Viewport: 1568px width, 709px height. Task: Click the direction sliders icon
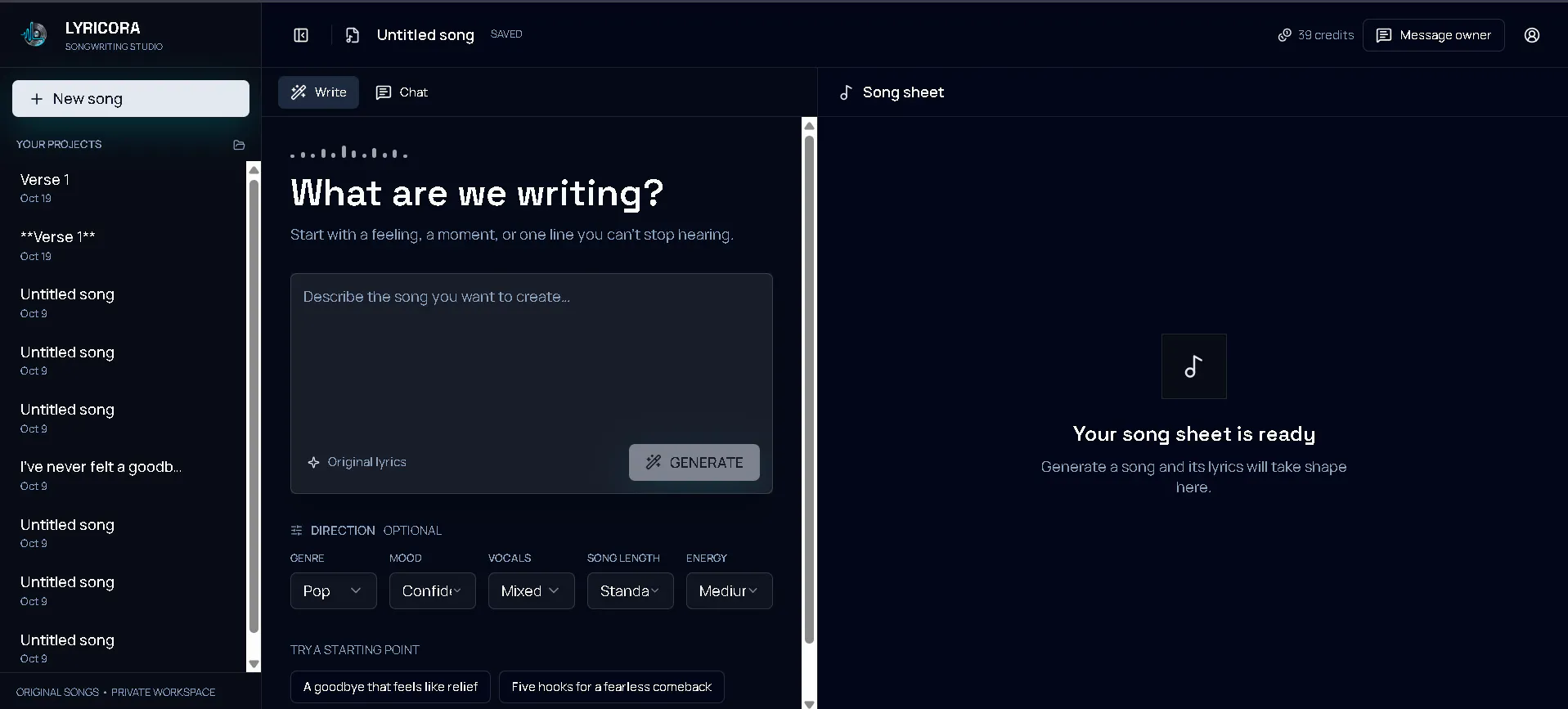coord(296,531)
